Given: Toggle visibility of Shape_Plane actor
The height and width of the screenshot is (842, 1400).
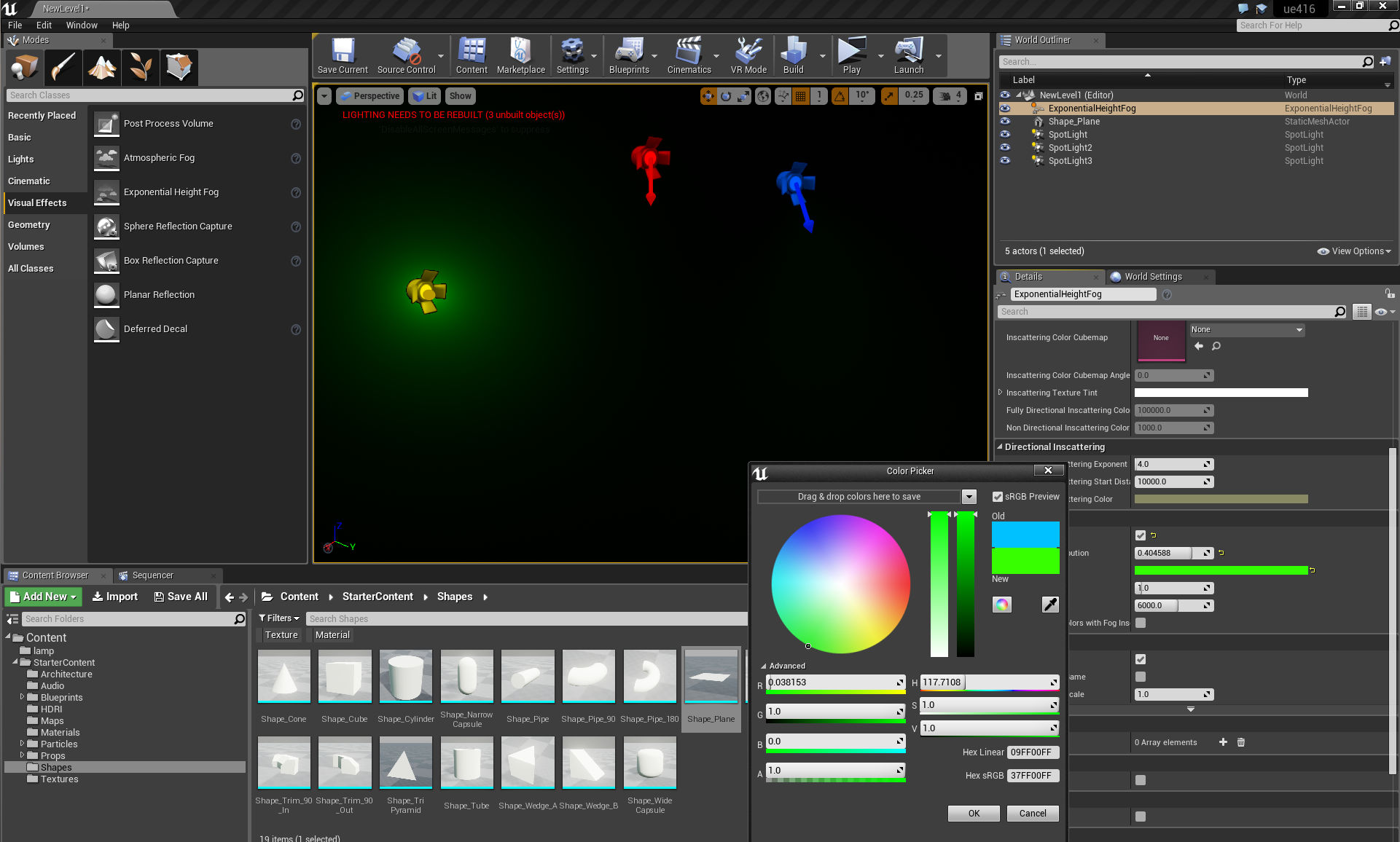Looking at the screenshot, I should 1005,122.
